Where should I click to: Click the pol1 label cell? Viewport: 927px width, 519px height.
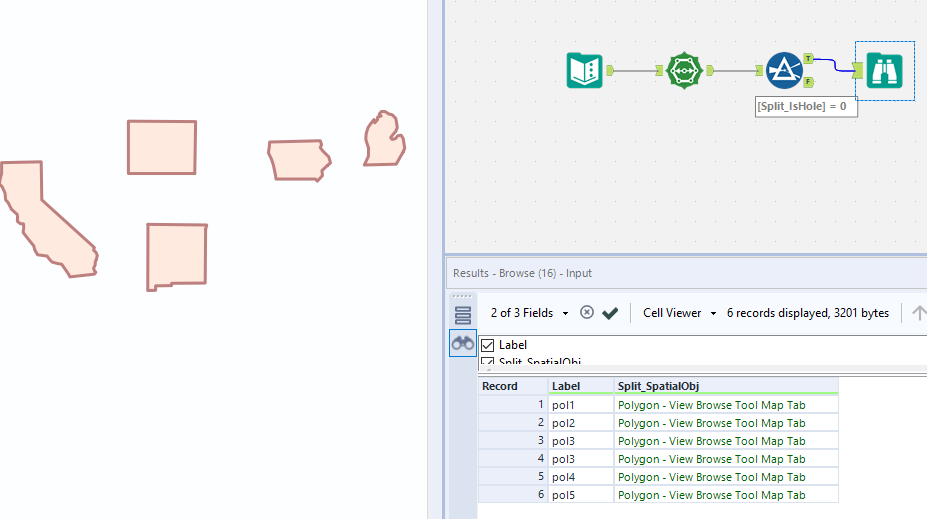[581, 405]
